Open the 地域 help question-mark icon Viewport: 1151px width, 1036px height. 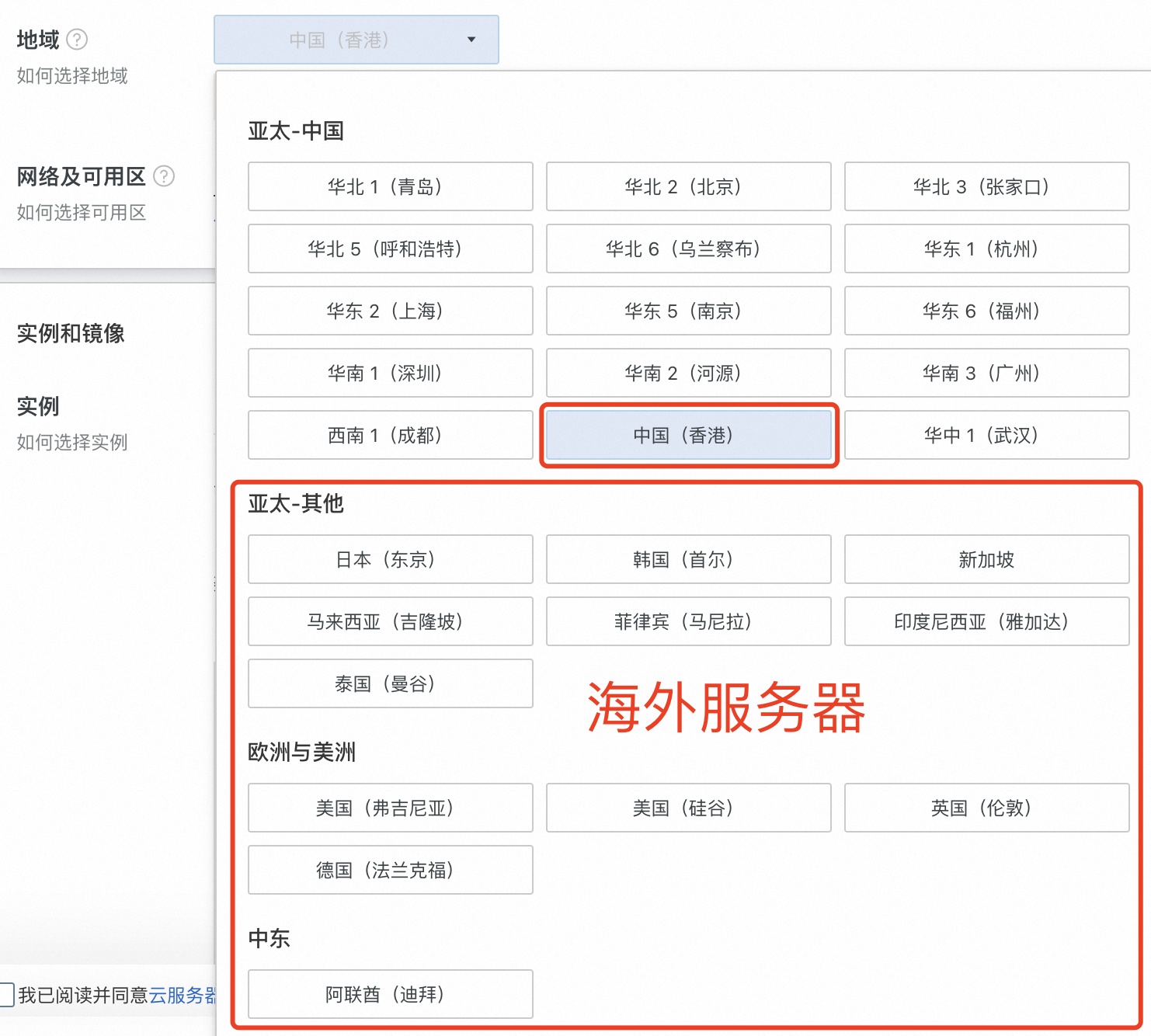tap(77, 39)
